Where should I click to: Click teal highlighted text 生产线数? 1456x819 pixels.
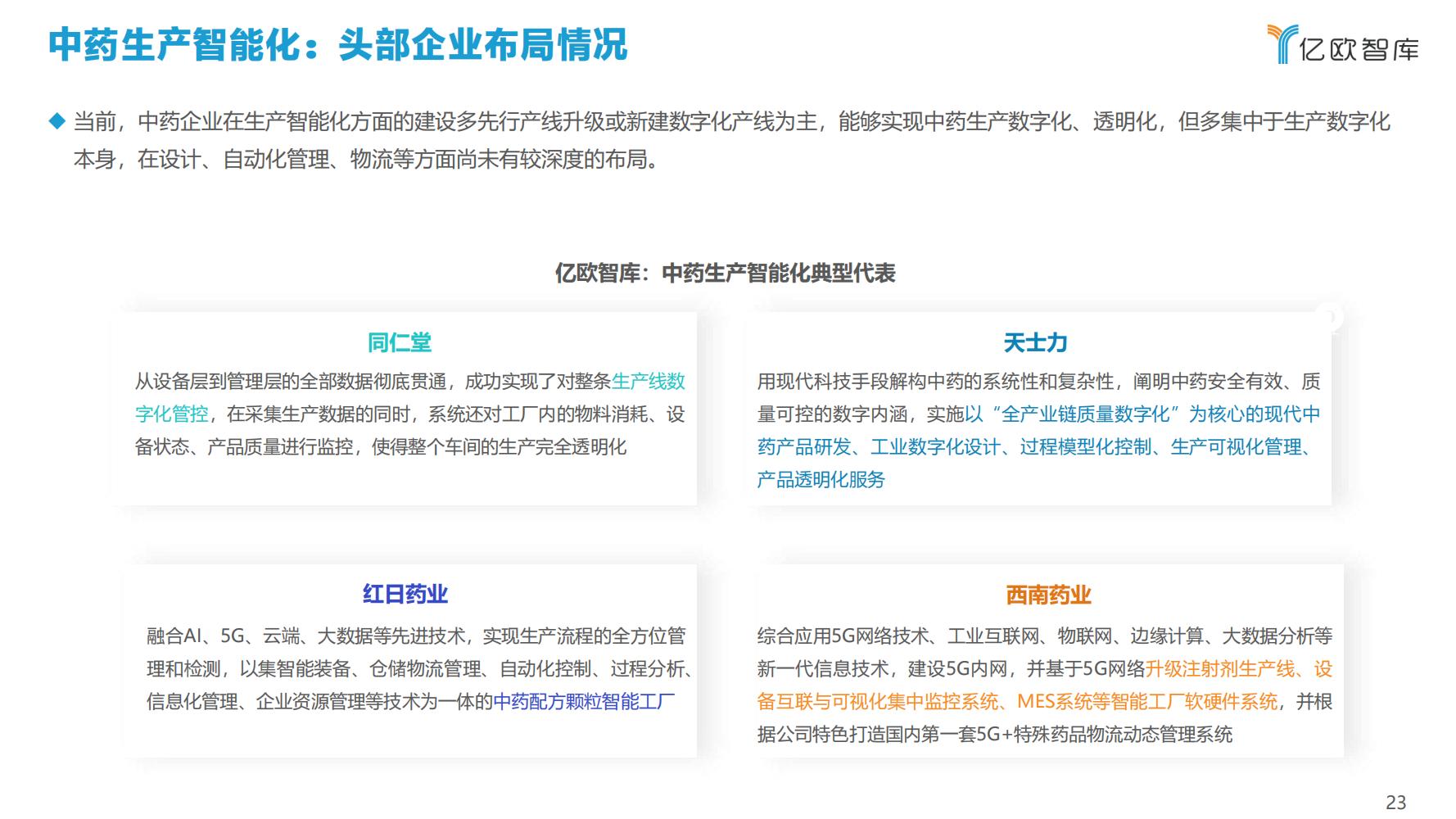[649, 382]
